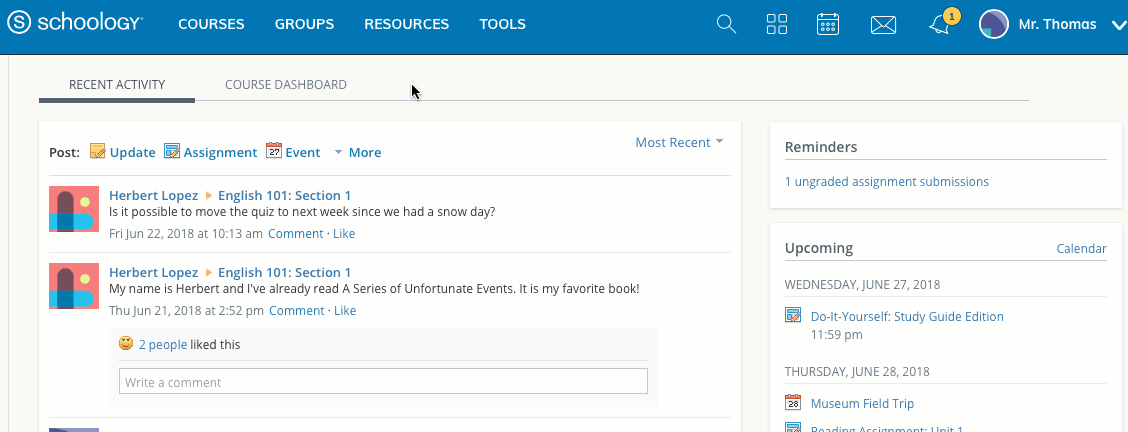Open the notifications bell icon
This screenshot has width=1128, height=432.
click(x=939, y=26)
